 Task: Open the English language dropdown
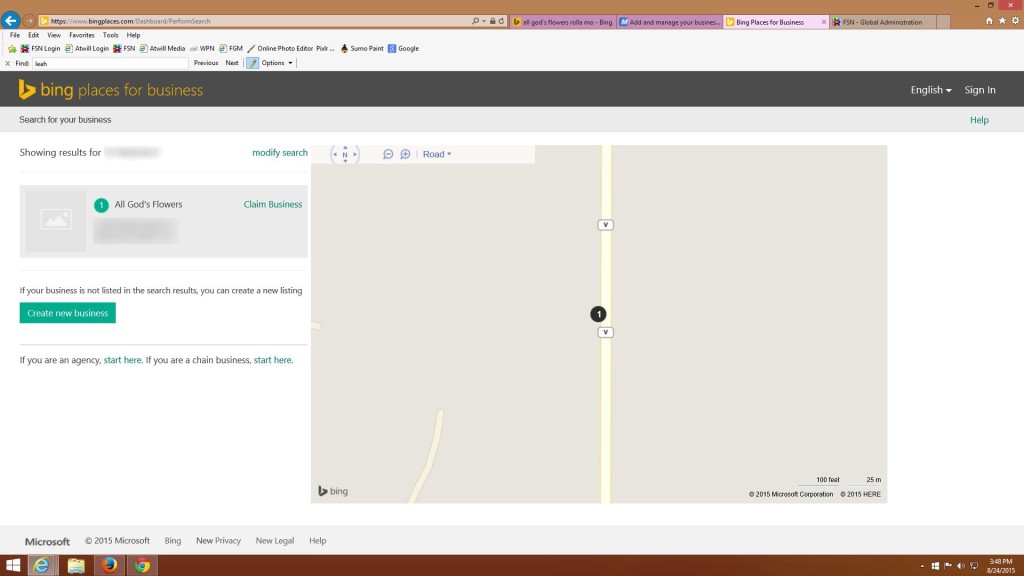point(931,90)
